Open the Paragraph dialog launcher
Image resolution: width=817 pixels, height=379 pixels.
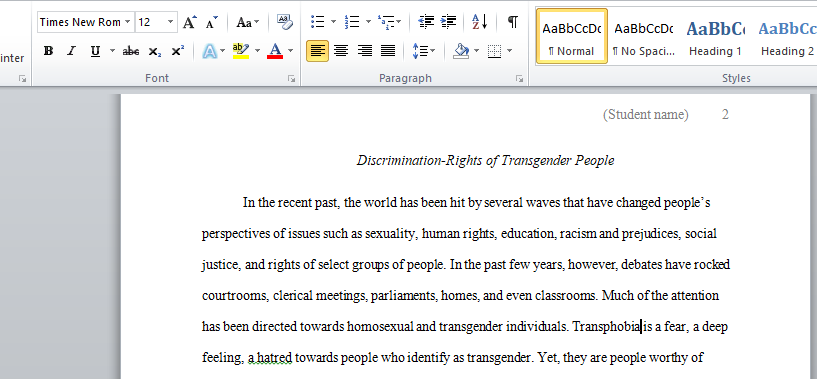pyautogui.click(x=519, y=79)
